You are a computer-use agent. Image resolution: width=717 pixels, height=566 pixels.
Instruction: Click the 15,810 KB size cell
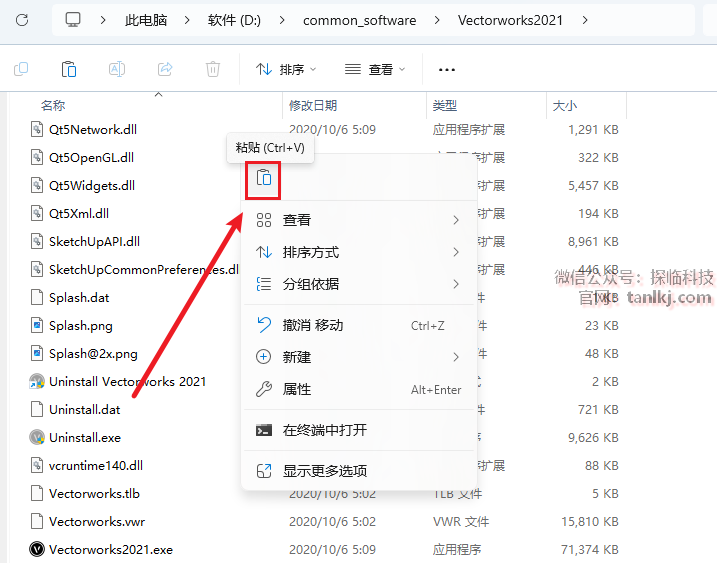pyautogui.click(x=590, y=522)
